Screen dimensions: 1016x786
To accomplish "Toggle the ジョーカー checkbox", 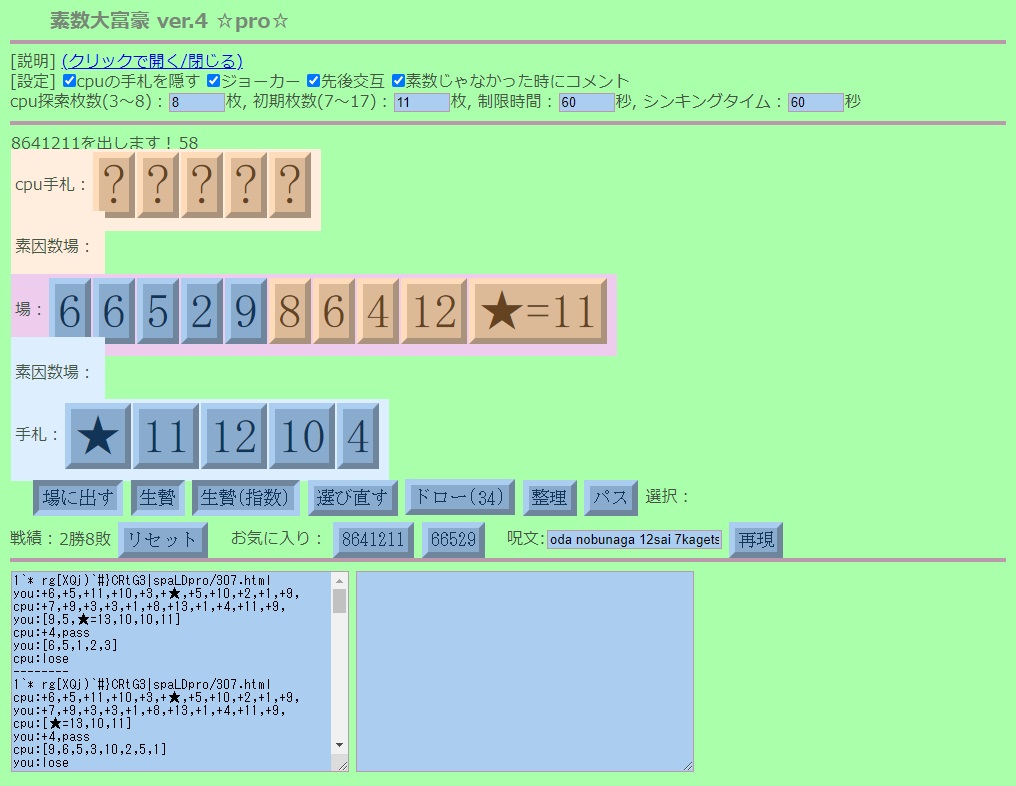I will pos(214,81).
